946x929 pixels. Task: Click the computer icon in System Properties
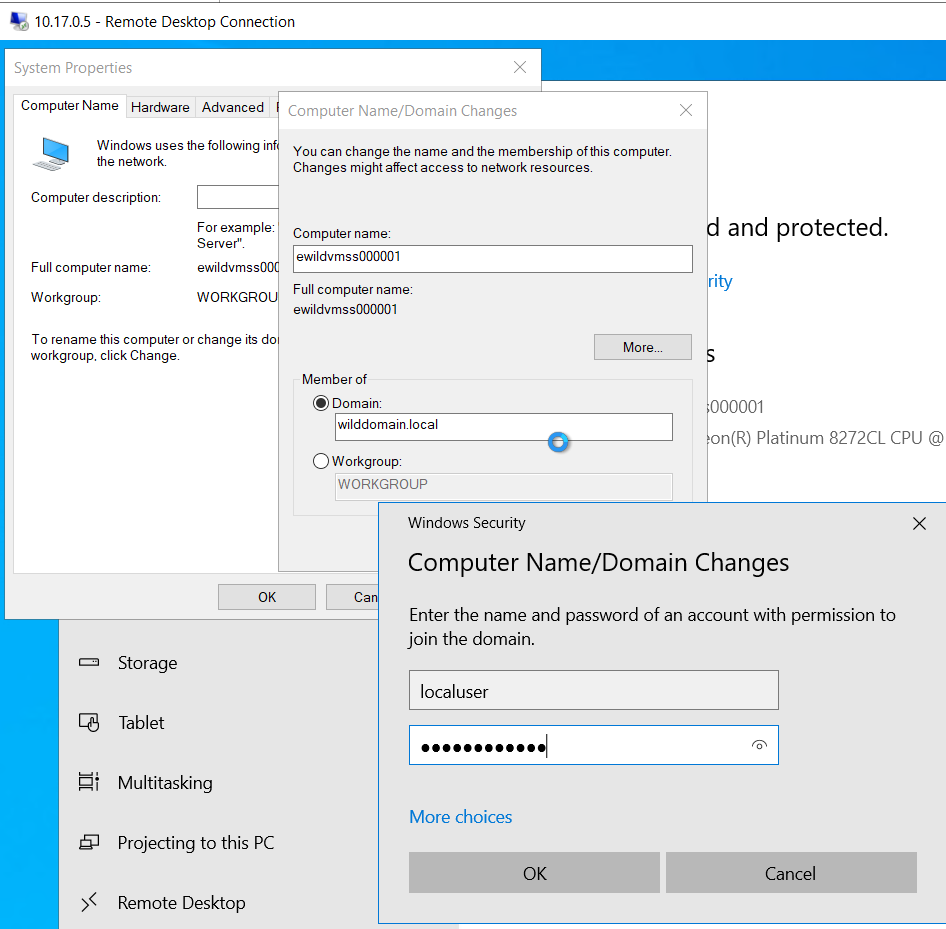point(52,154)
